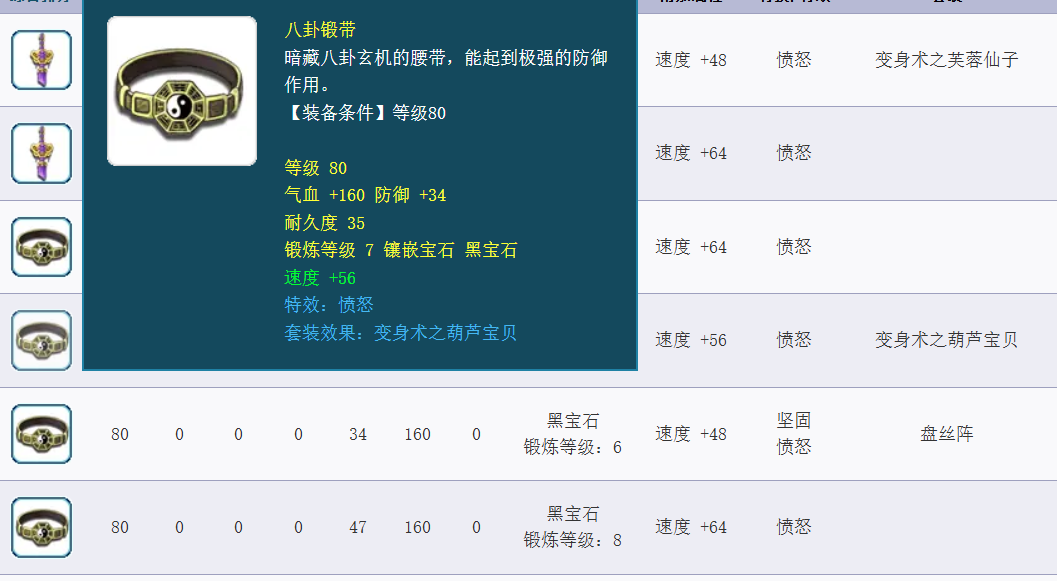
Task: Click the yellow 等级 80 line in the tooltip
Action: click(x=315, y=168)
